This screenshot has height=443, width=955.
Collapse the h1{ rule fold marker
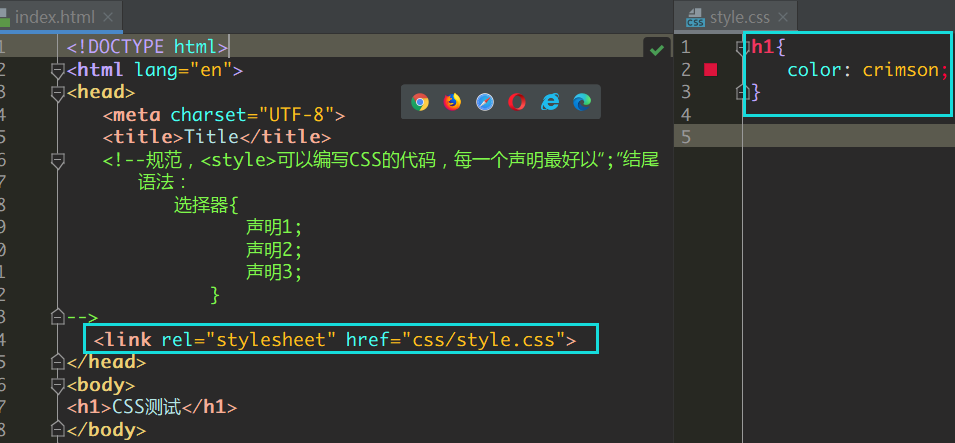coord(742,48)
